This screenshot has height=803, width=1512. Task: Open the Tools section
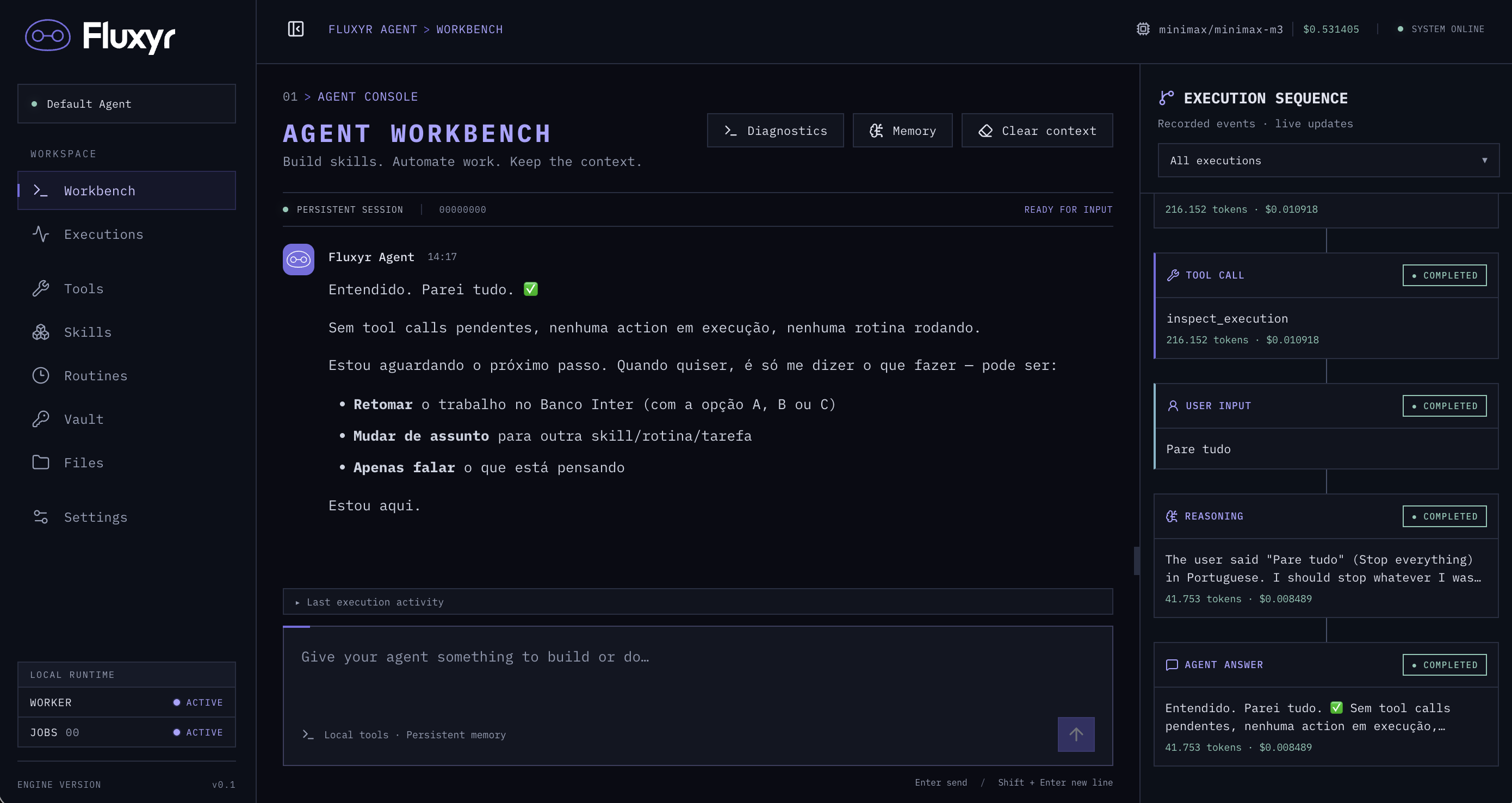tap(126, 288)
